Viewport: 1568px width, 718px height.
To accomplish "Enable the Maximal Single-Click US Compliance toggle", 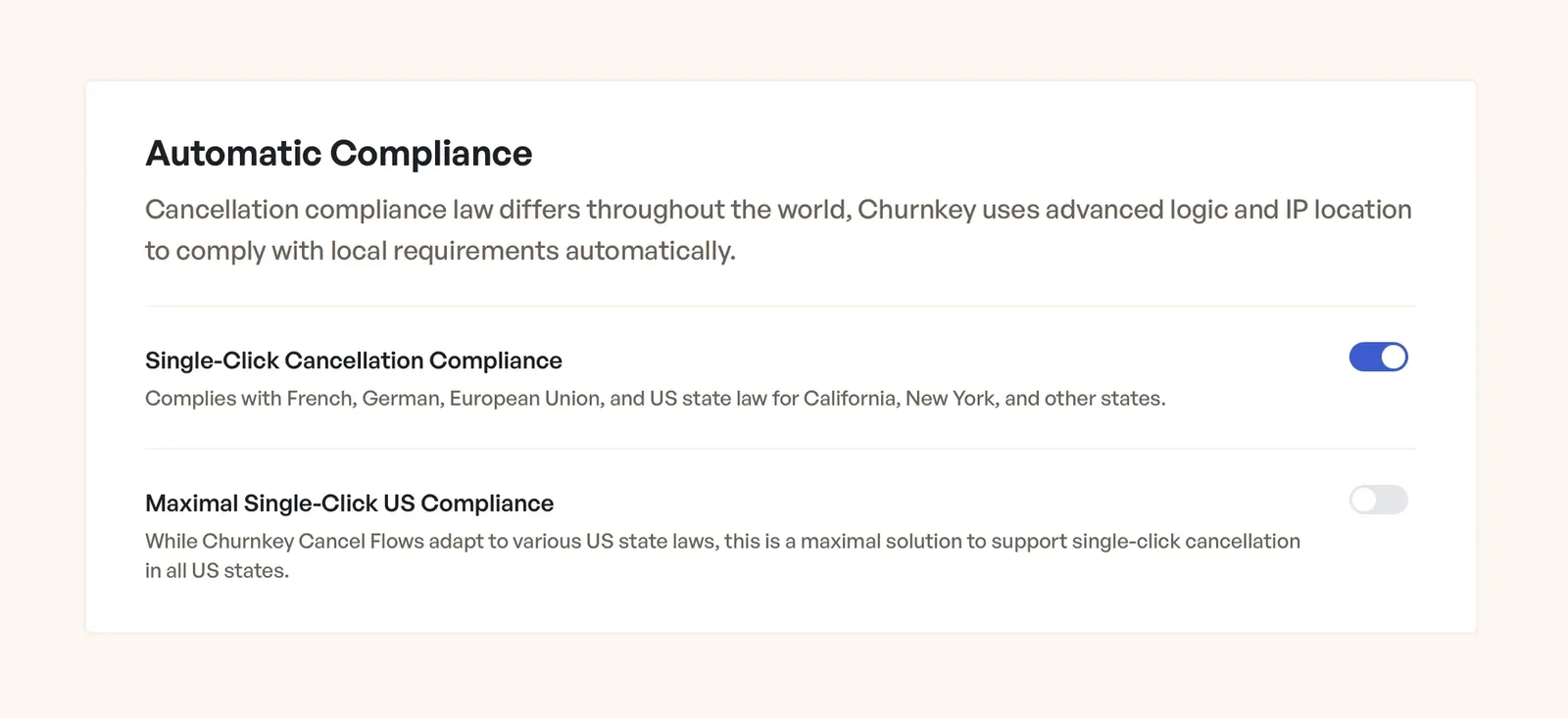I will click(x=1378, y=500).
